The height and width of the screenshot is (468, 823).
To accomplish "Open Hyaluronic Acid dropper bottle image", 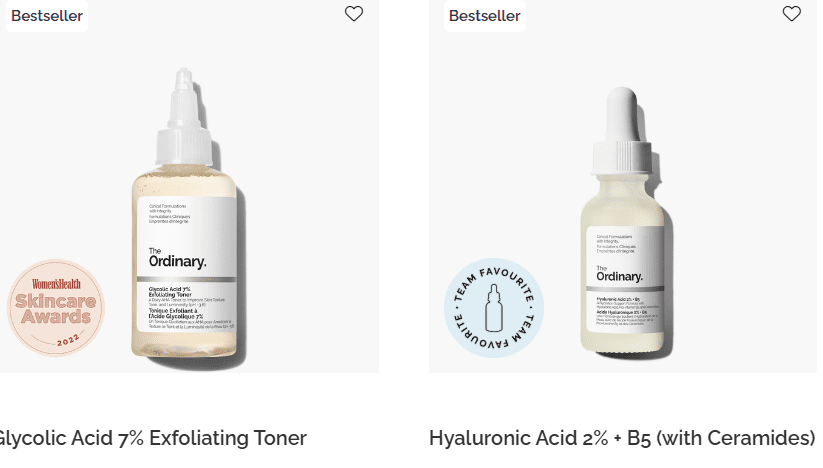I will tap(624, 223).
